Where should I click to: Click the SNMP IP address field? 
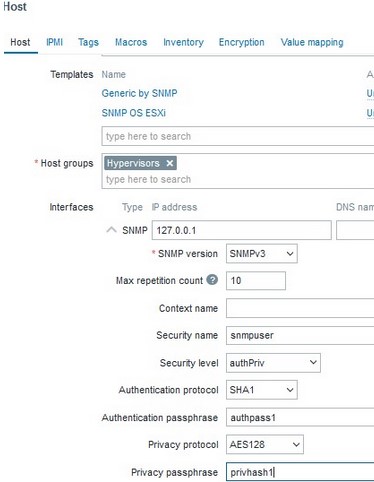click(x=242, y=230)
